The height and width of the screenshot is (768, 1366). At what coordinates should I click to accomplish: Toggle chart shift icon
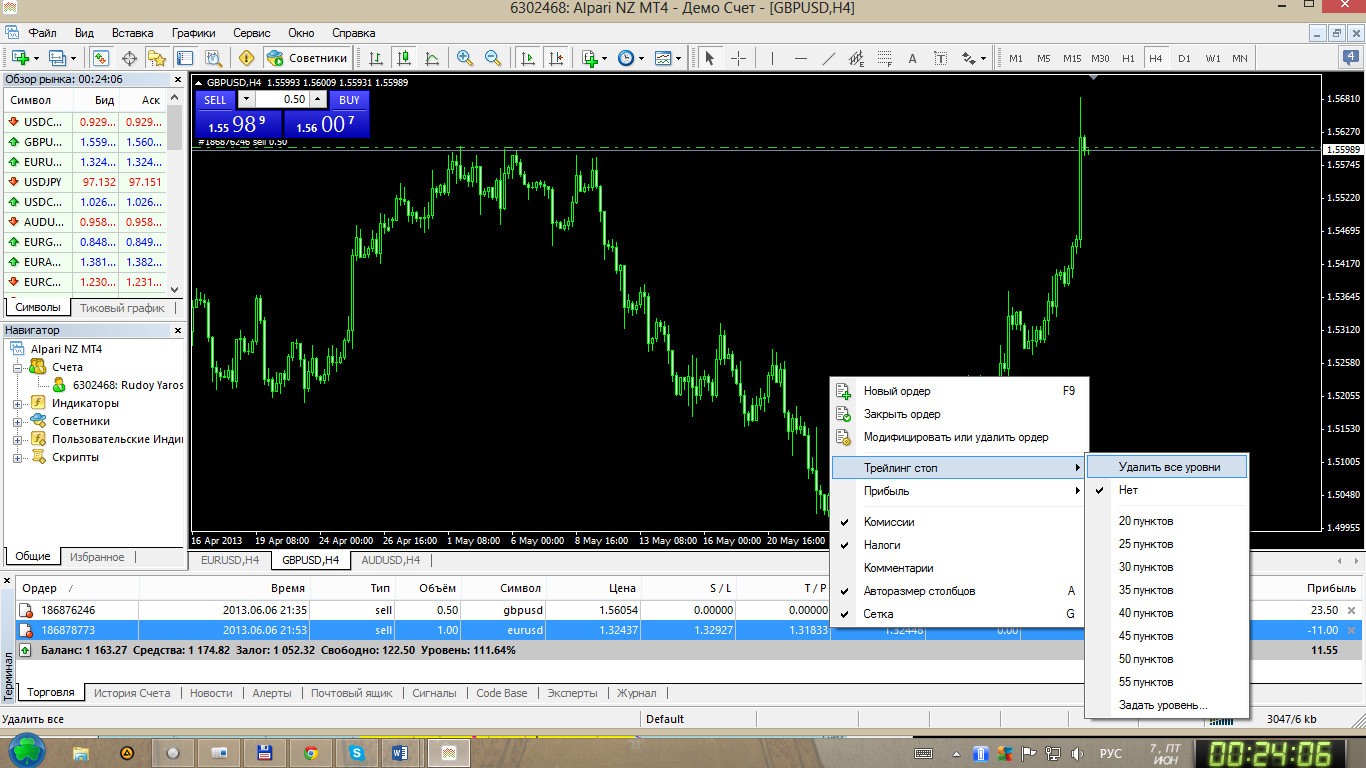(x=556, y=58)
